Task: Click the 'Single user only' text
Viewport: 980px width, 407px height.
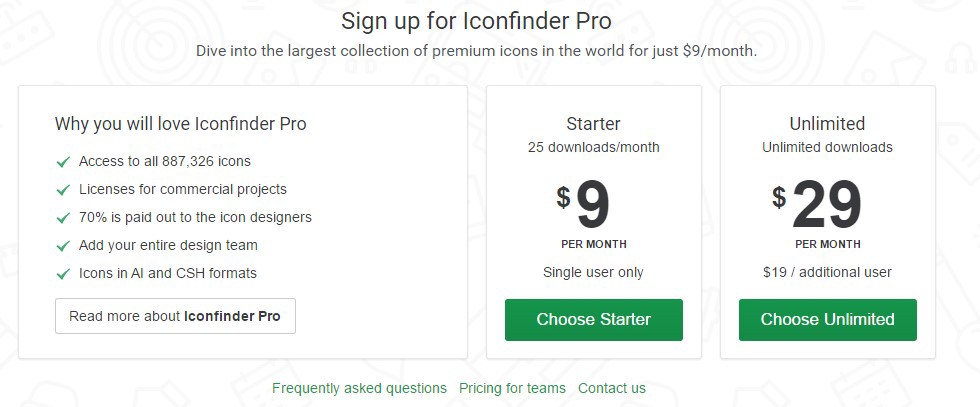Action: (593, 272)
